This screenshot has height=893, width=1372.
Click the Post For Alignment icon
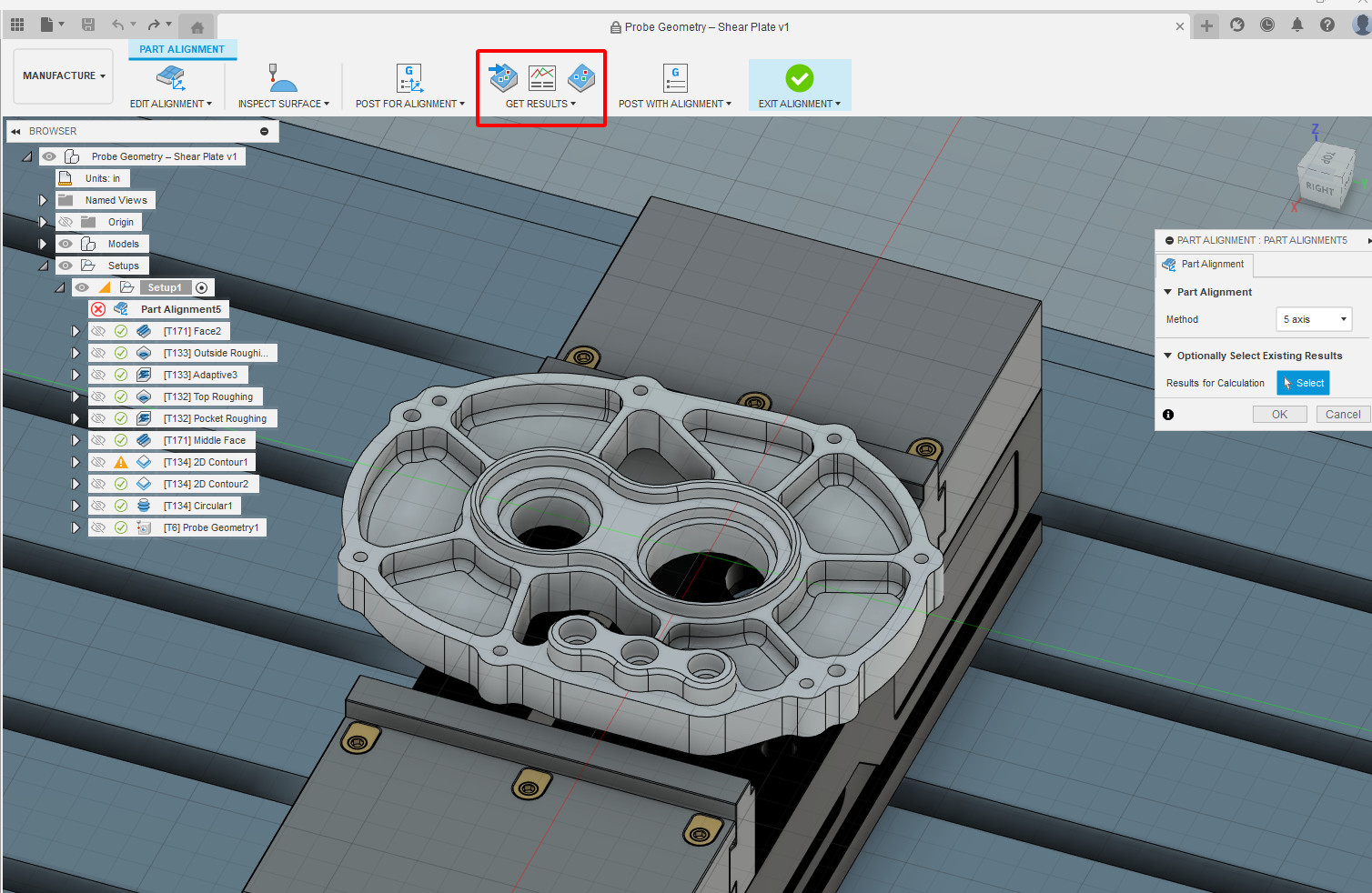409,78
